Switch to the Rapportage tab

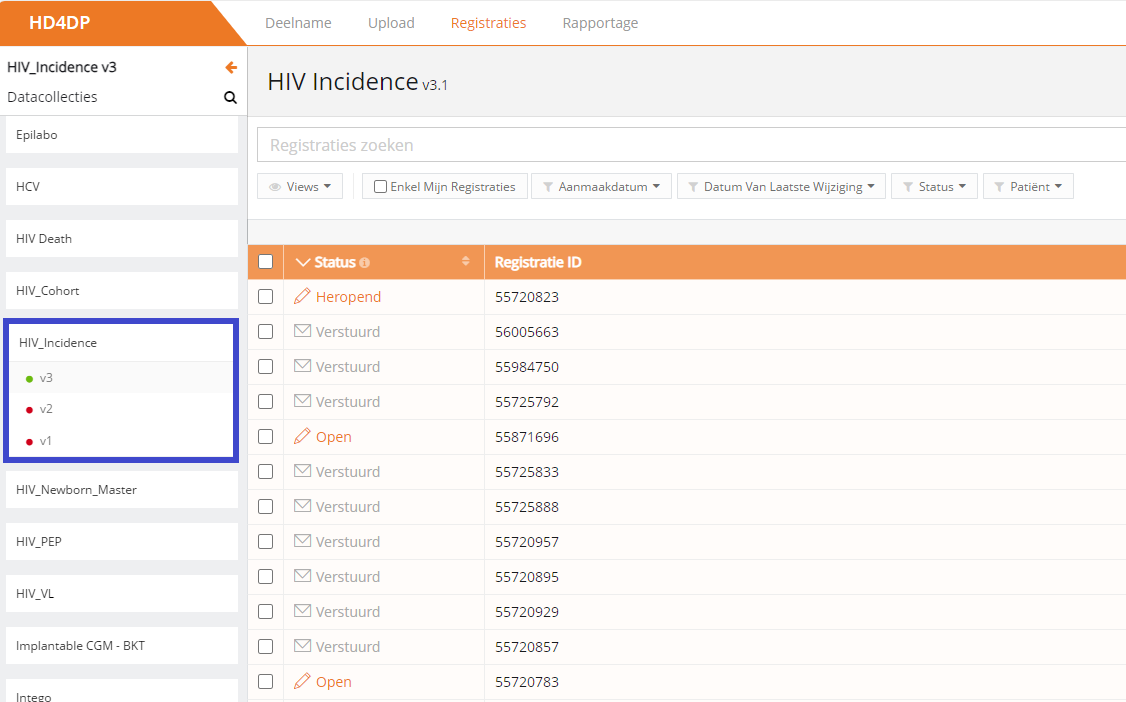click(x=600, y=23)
